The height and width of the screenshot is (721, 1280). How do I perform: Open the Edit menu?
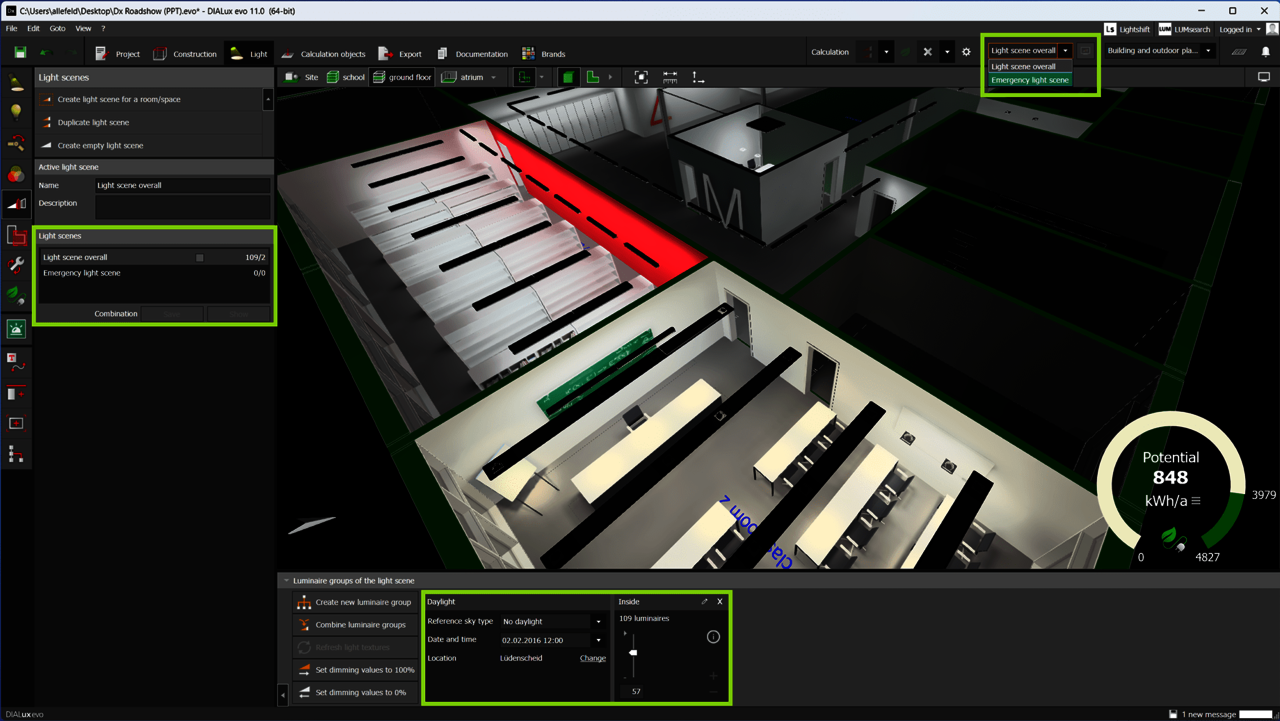click(33, 29)
